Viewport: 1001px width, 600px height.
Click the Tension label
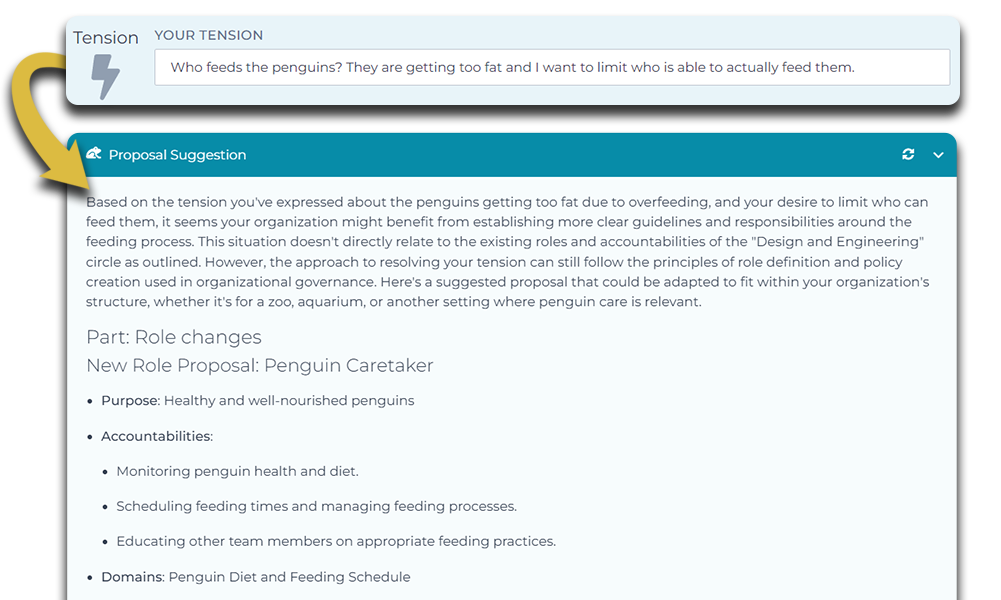click(x=106, y=38)
